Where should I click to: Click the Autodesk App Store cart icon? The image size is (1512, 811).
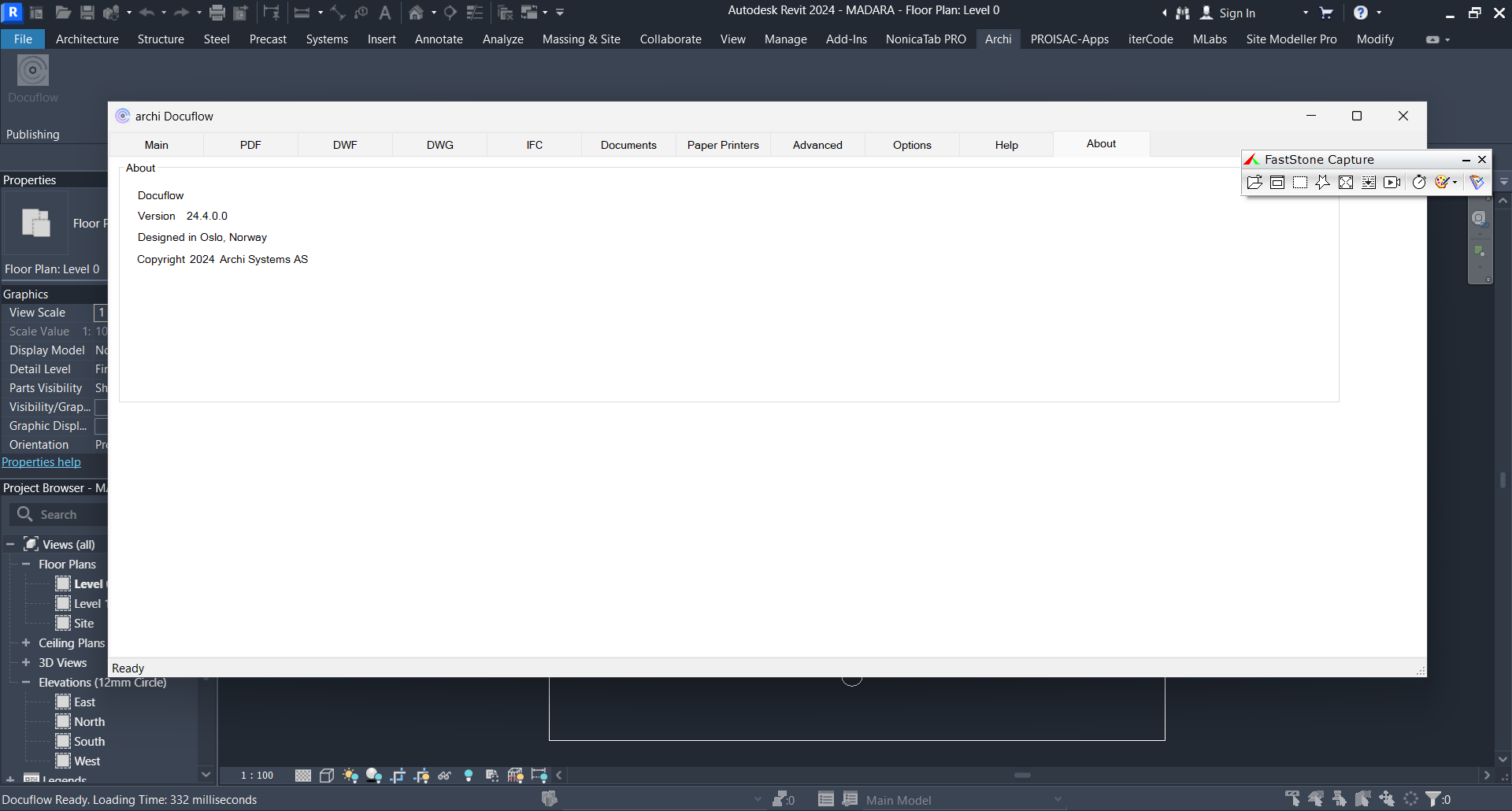tap(1326, 13)
